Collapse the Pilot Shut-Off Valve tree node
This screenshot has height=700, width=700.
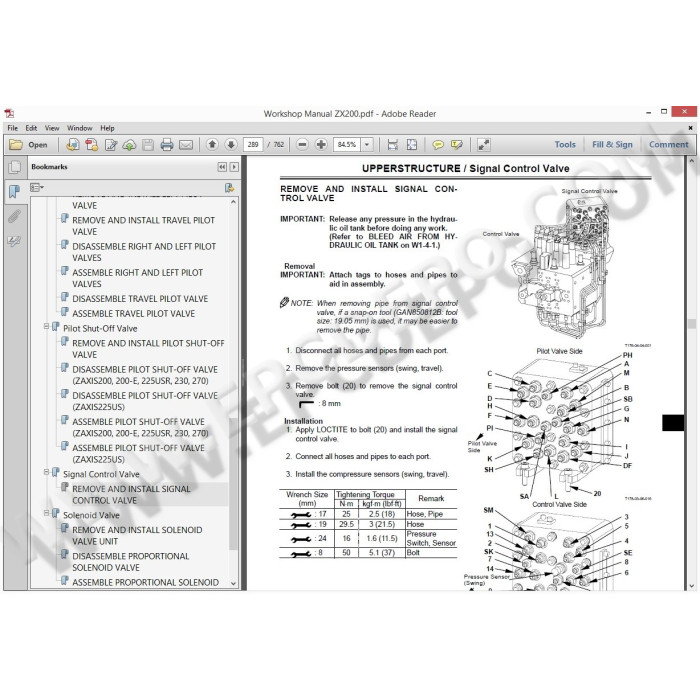pyautogui.click(x=46, y=327)
